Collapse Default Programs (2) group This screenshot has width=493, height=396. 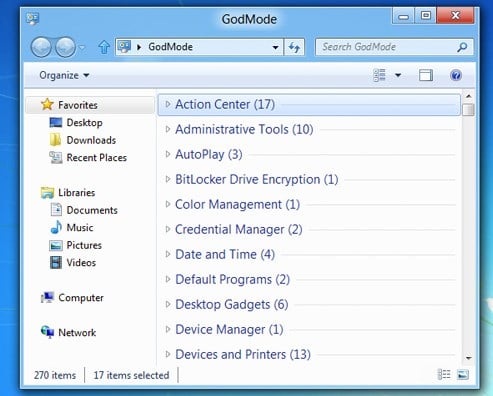168,279
